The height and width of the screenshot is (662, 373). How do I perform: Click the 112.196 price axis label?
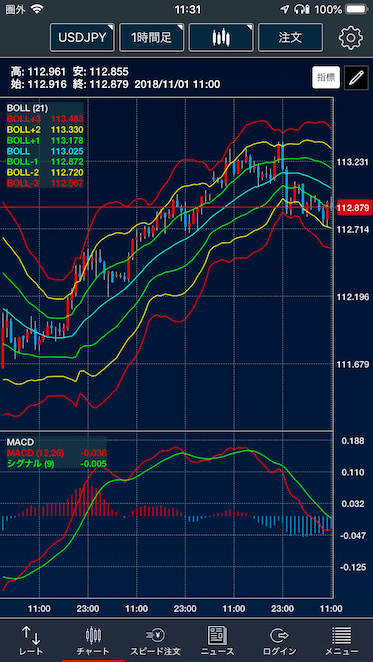pos(354,297)
